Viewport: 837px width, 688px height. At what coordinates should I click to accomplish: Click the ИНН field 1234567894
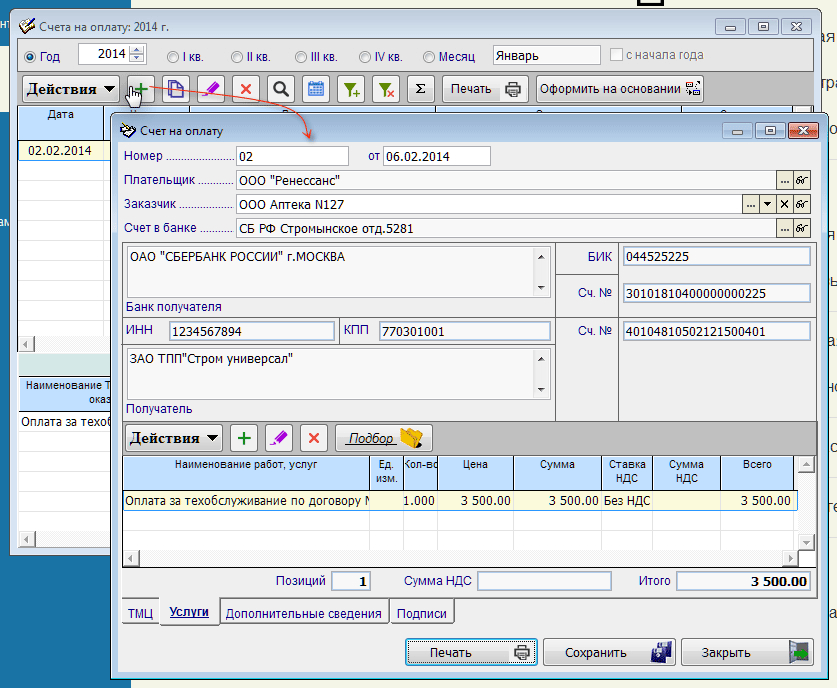(252, 331)
